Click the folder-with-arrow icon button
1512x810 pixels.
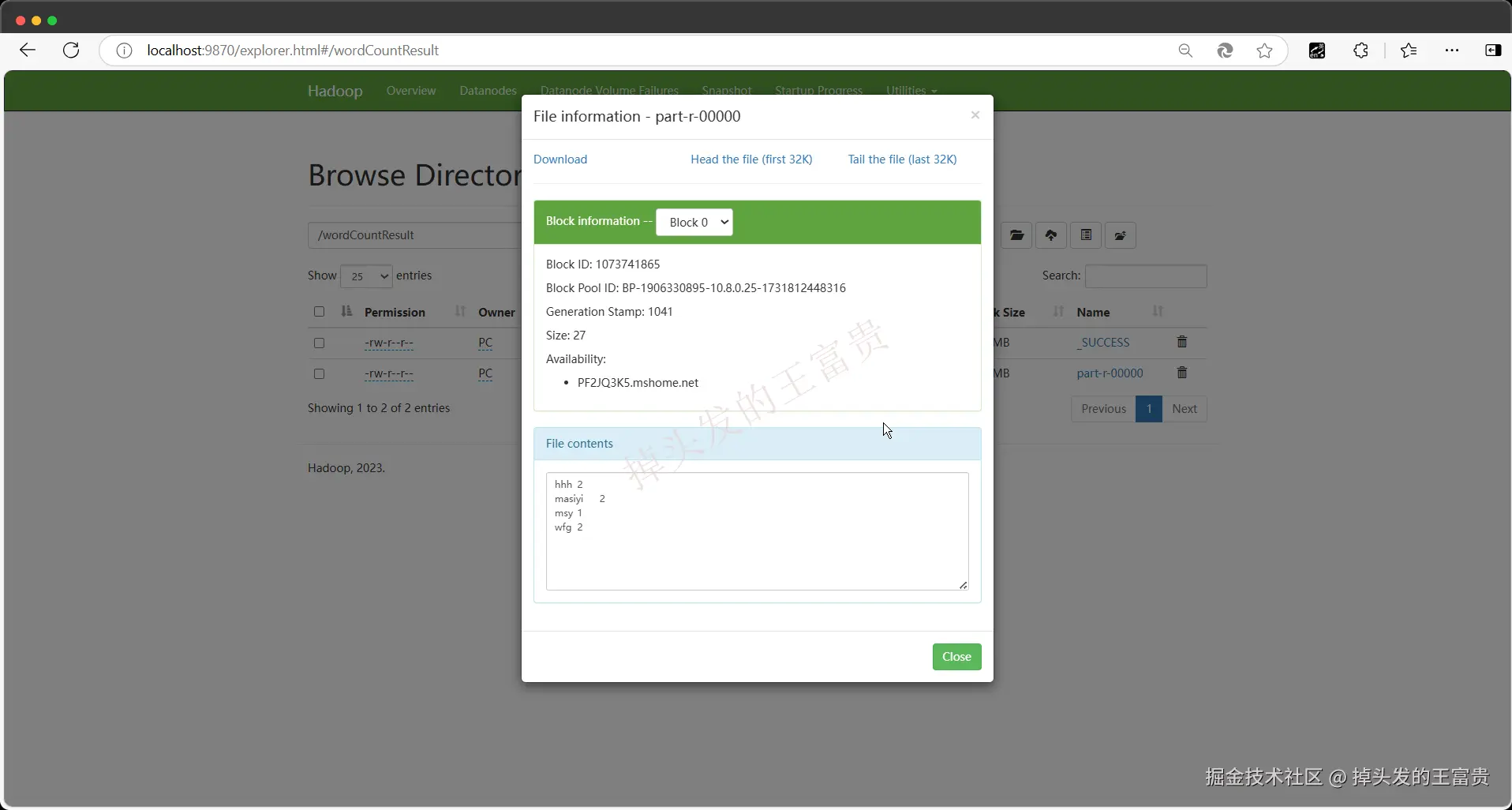(x=1121, y=235)
